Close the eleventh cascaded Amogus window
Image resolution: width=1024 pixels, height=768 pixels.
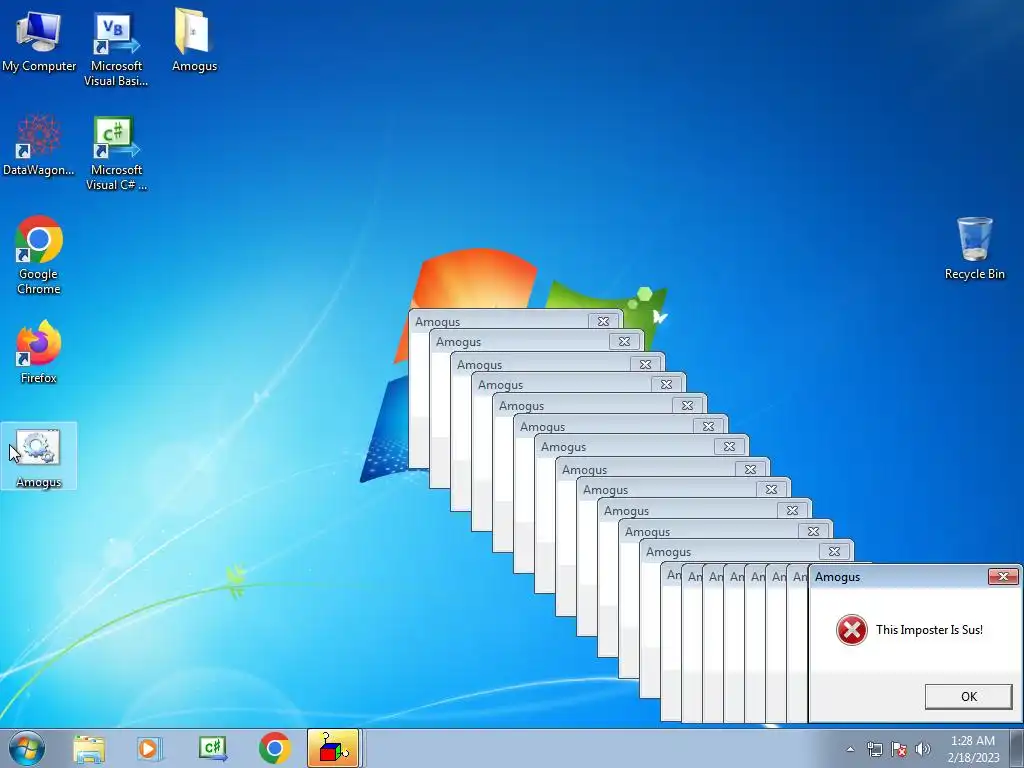(x=812, y=532)
